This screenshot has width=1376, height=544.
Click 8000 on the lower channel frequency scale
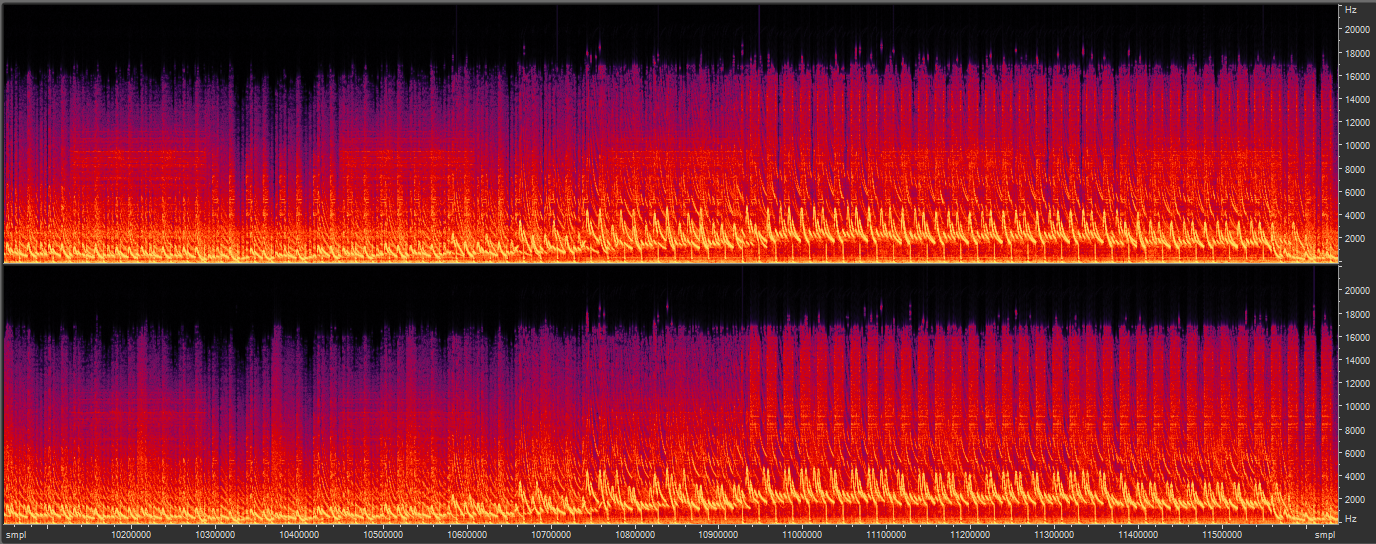click(1355, 430)
